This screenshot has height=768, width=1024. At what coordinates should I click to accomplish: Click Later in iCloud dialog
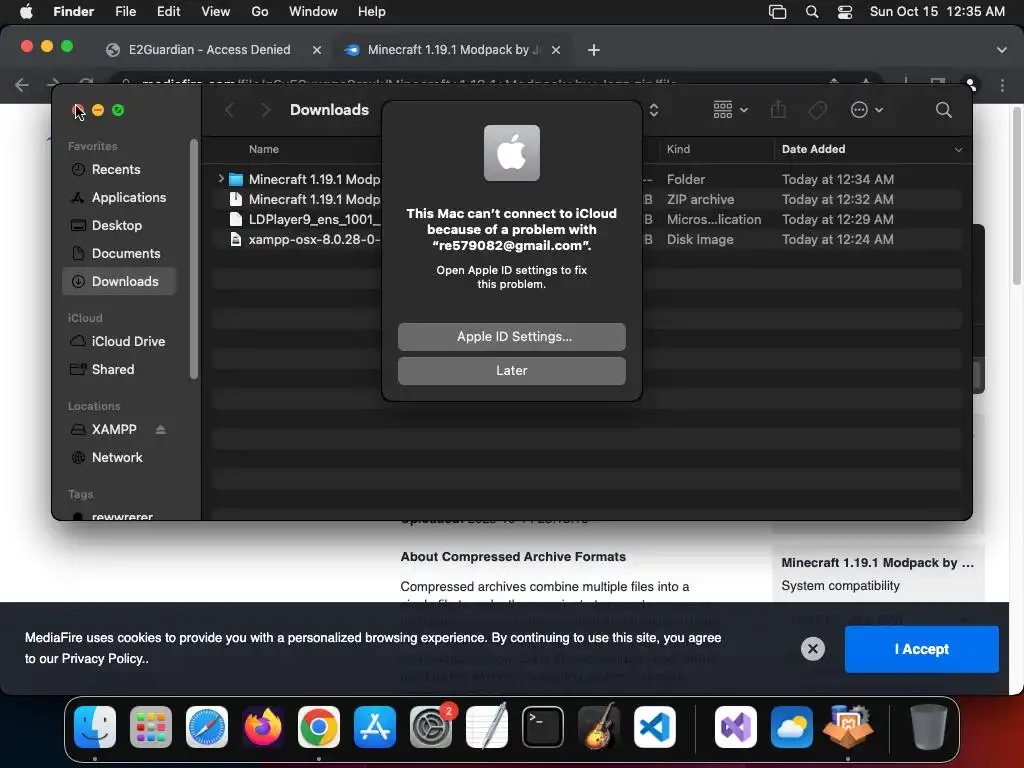click(x=511, y=370)
